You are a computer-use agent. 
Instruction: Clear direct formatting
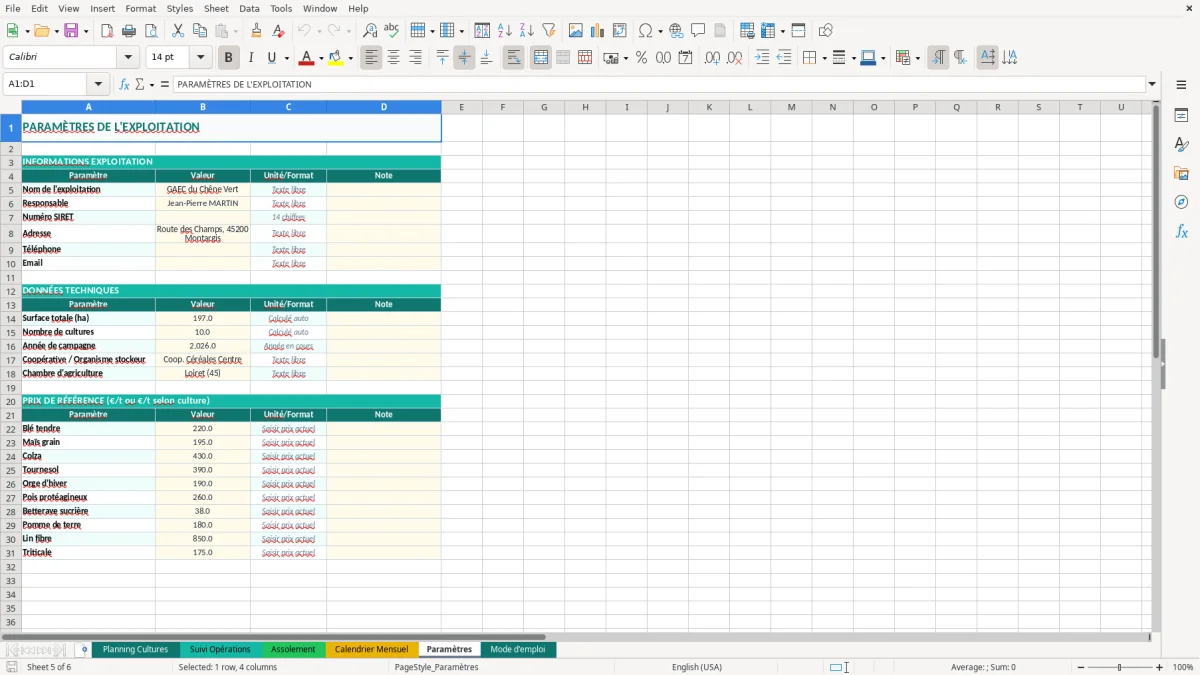point(279,31)
